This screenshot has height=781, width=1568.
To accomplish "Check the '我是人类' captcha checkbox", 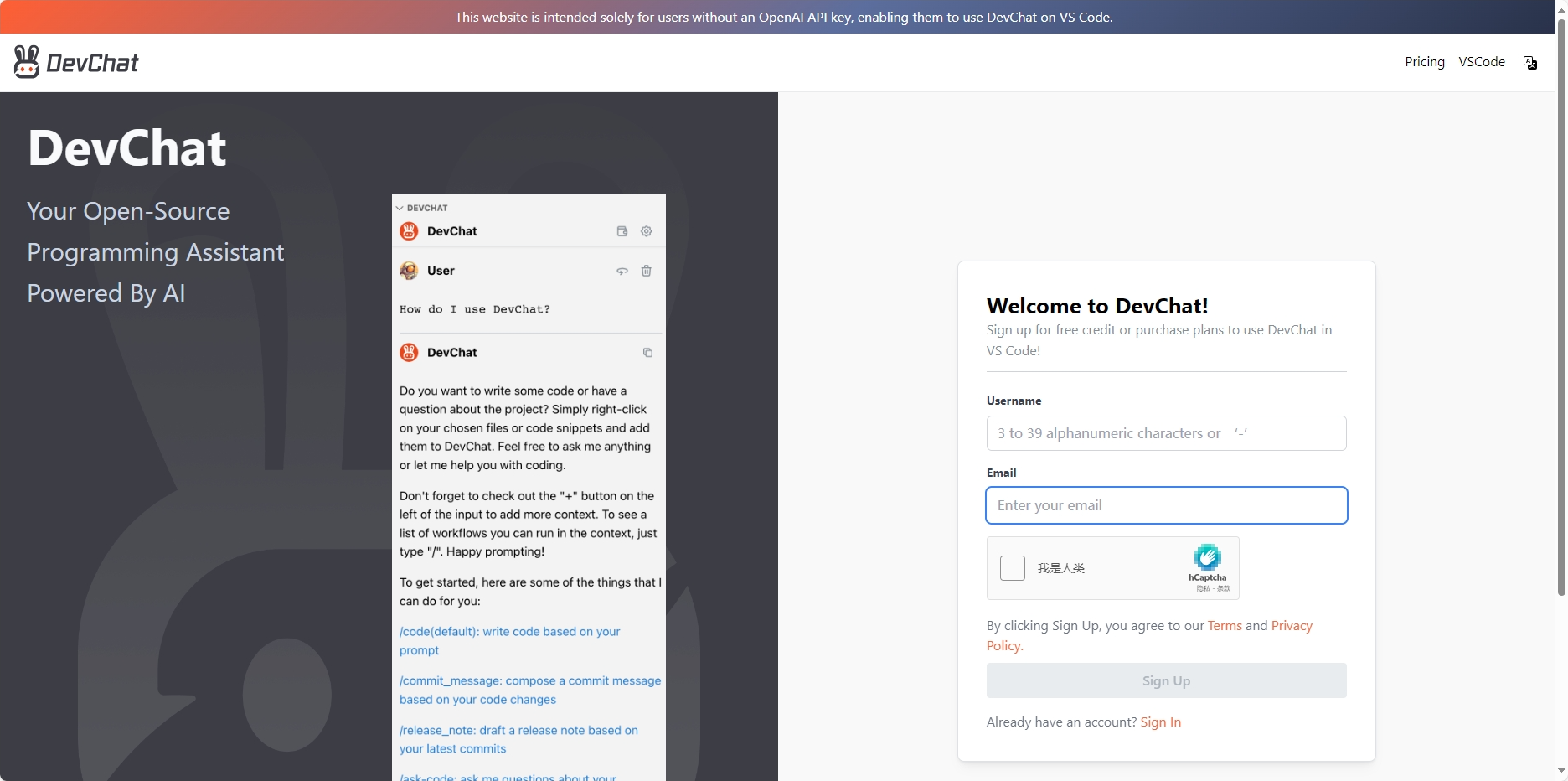I will pyautogui.click(x=1012, y=568).
